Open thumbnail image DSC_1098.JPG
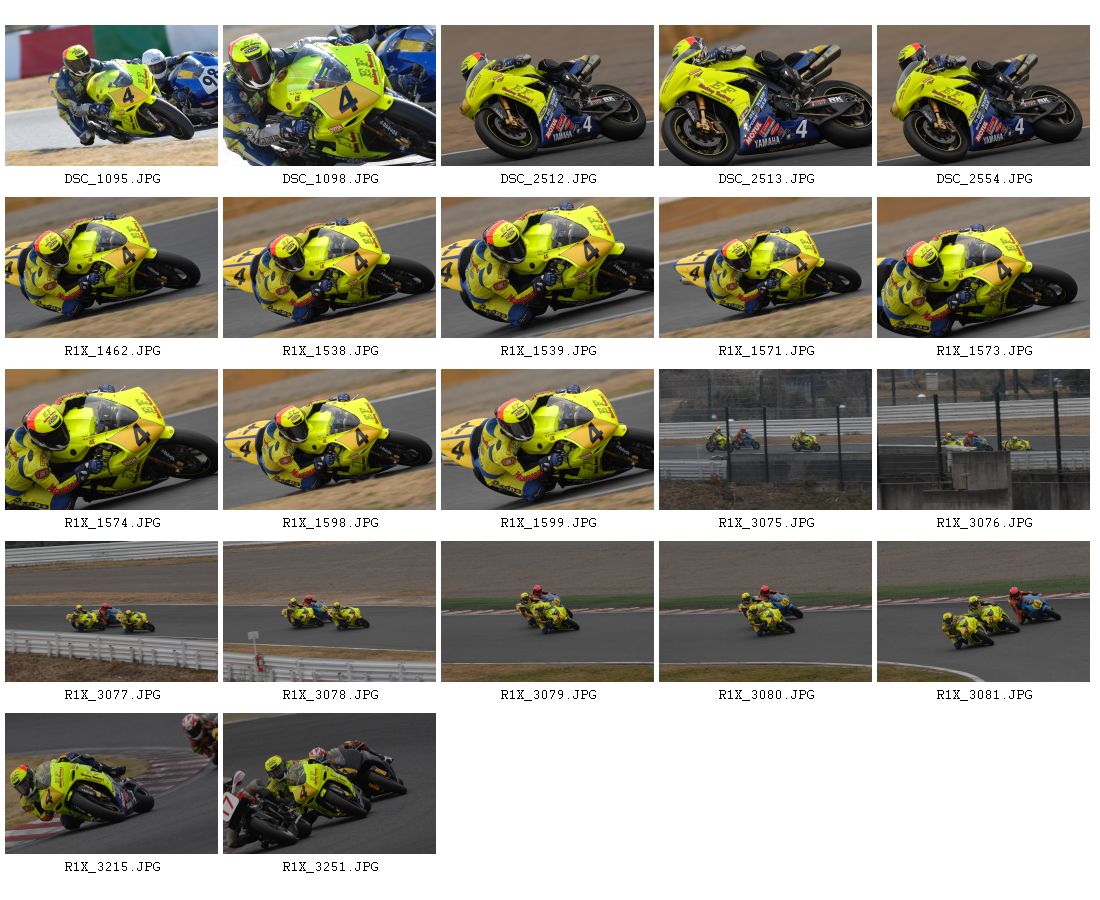Image resolution: width=1100 pixels, height=900 pixels. [330, 95]
